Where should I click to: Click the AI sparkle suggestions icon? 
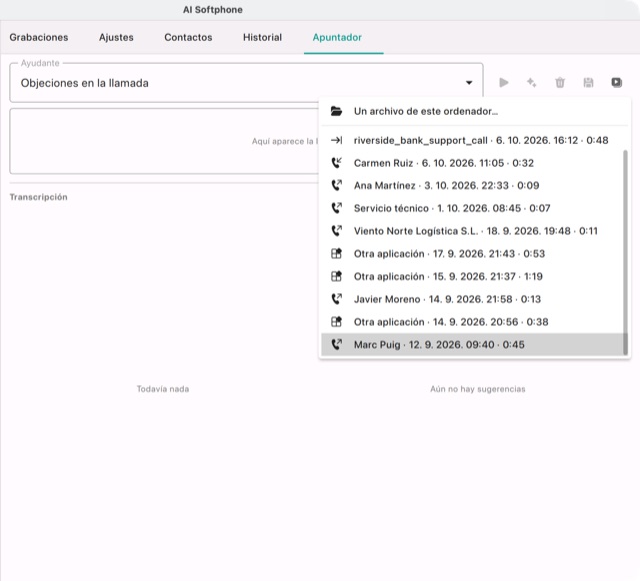[x=531, y=82]
